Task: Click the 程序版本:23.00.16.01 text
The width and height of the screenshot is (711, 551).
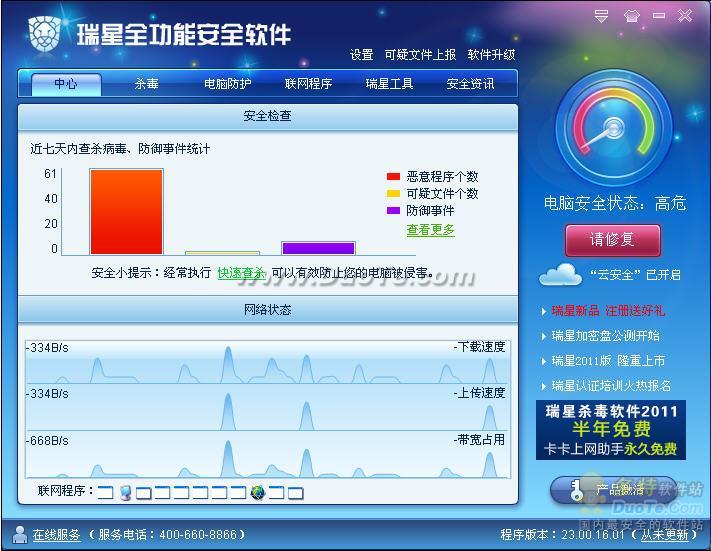Action: point(562,535)
